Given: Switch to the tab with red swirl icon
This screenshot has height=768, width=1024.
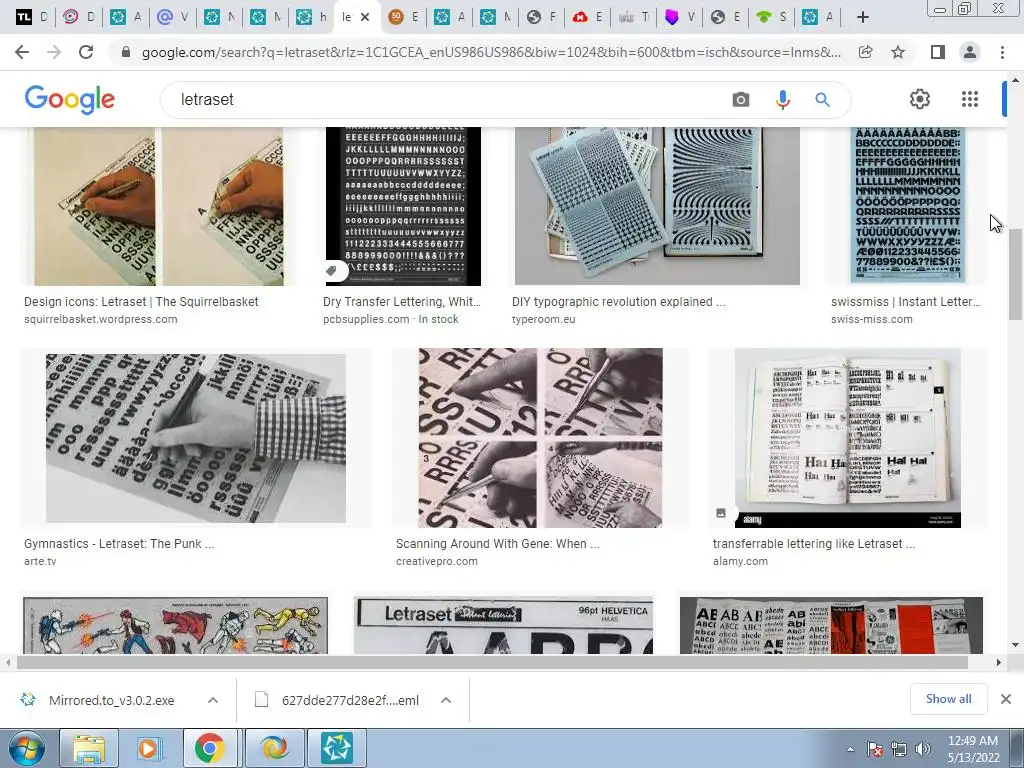Looking at the screenshot, I should point(78,18).
